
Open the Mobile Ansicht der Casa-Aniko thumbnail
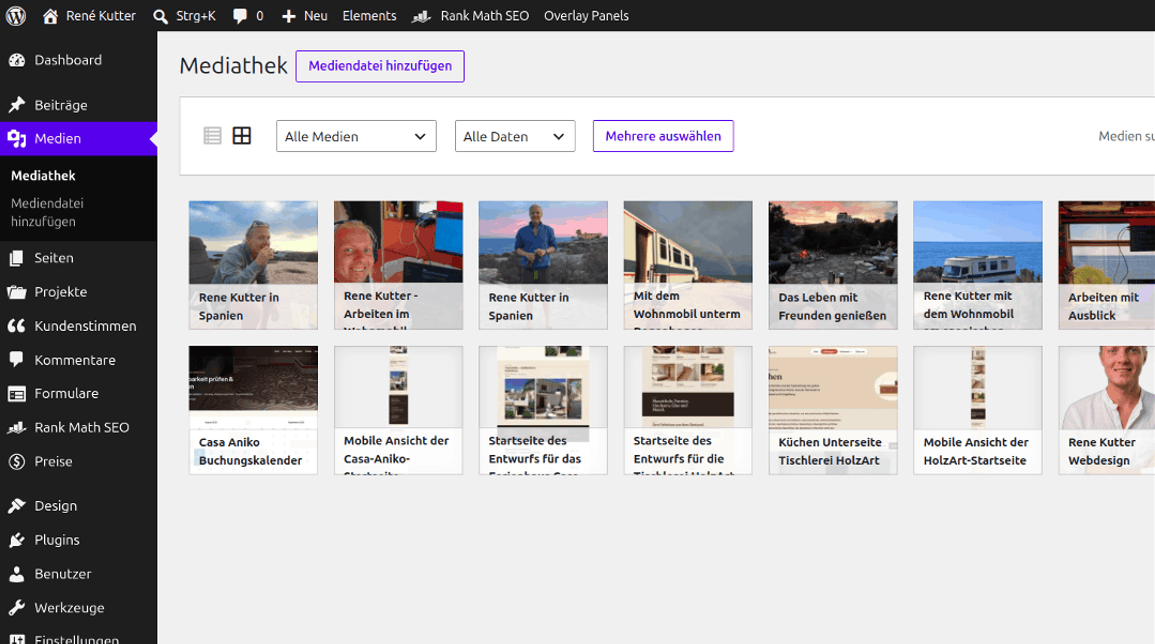[x=399, y=410]
